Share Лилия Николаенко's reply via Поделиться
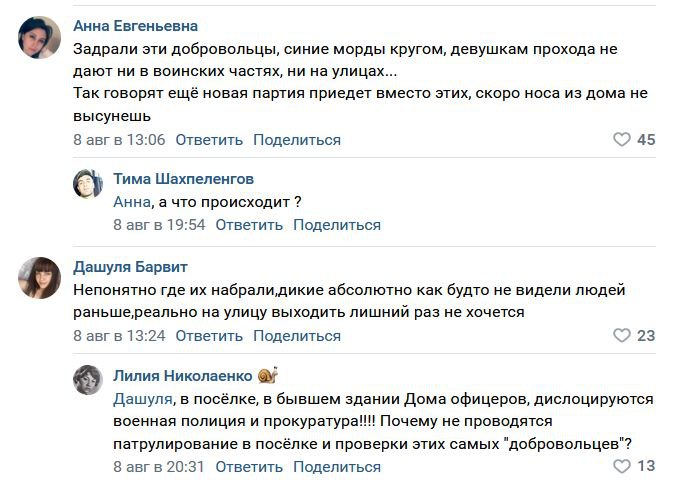The image size is (679, 484). [337, 467]
